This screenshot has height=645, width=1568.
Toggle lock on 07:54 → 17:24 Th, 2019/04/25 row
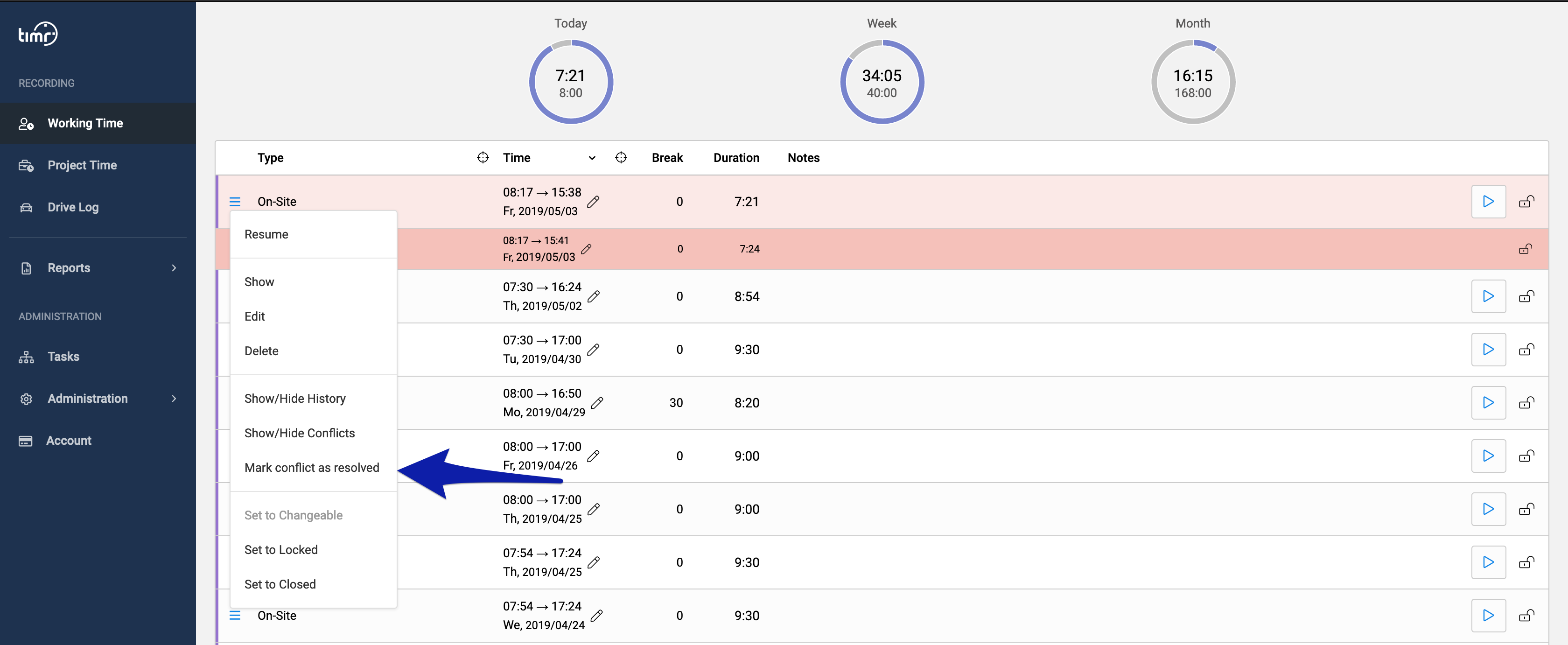pyautogui.click(x=1526, y=563)
